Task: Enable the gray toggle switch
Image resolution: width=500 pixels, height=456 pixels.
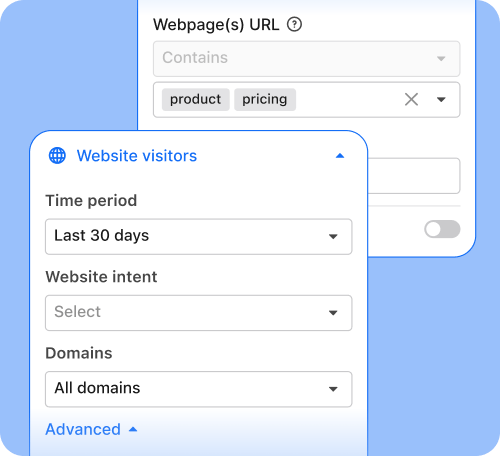Action: [x=442, y=229]
